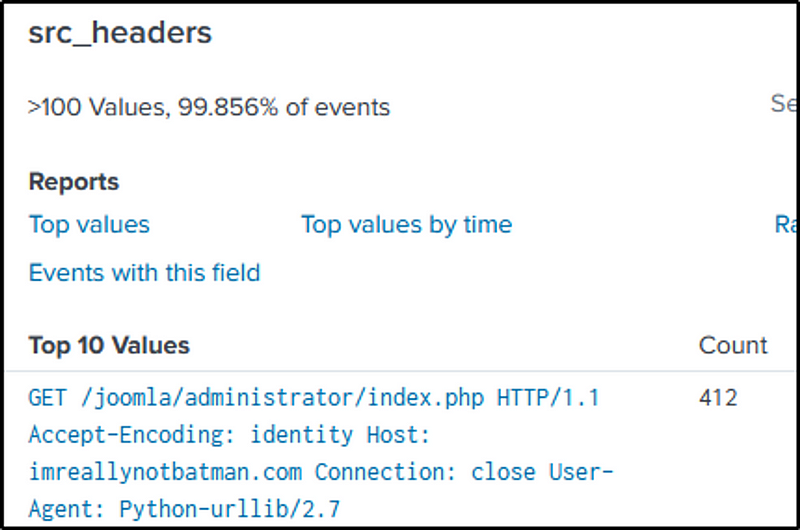Click the cut-off Selected label at top right
The image size is (800, 530).
point(783,103)
